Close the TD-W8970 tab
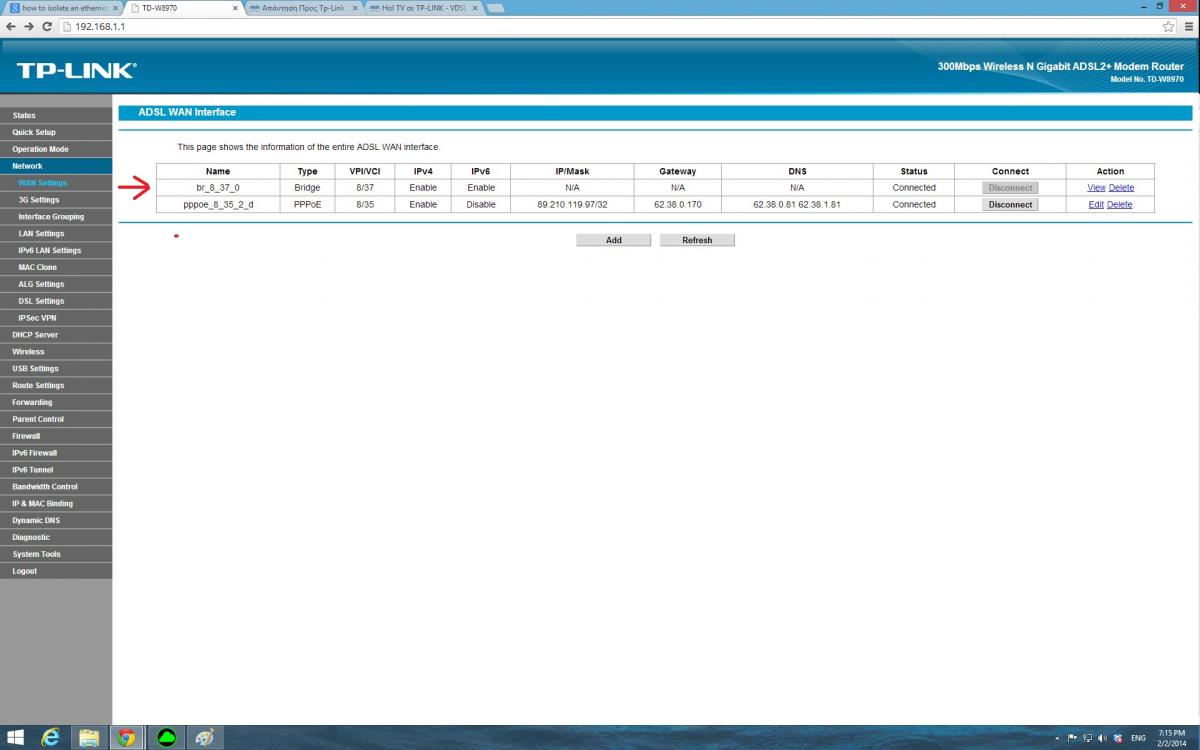 235,8
